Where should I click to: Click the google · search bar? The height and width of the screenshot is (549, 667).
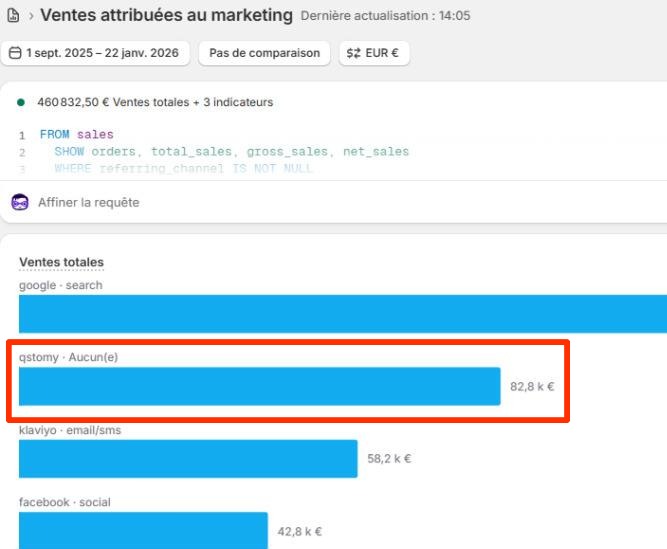point(343,314)
